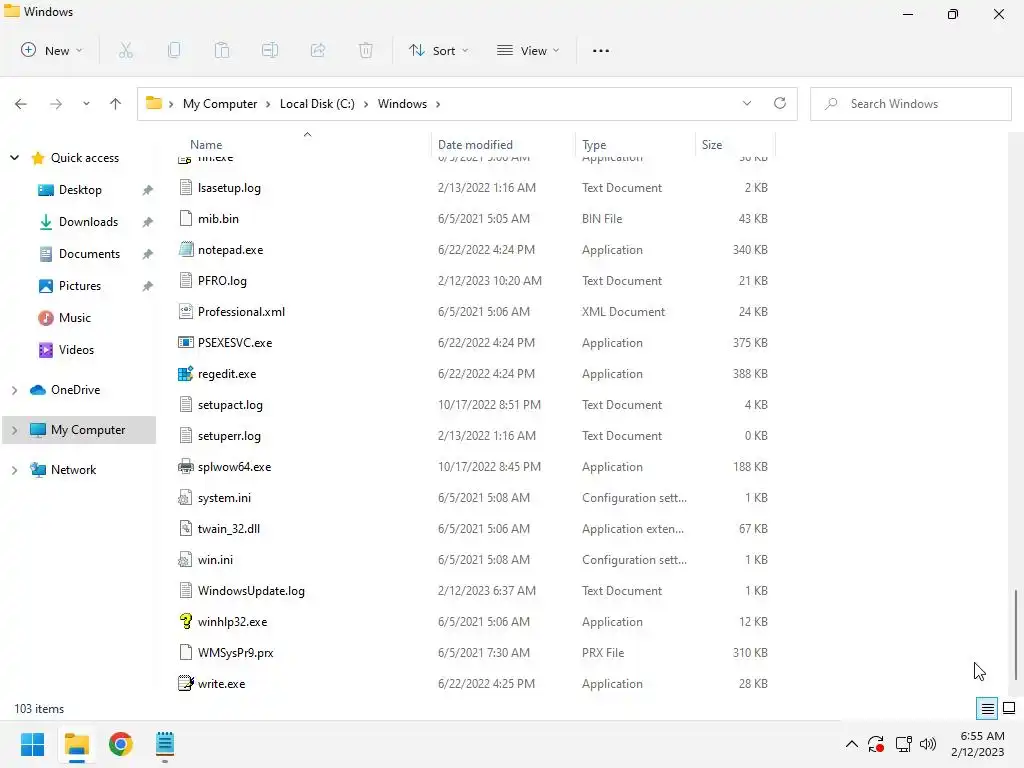
Task: Expand chevron after Windows in breadcrumb
Action: pos(438,104)
